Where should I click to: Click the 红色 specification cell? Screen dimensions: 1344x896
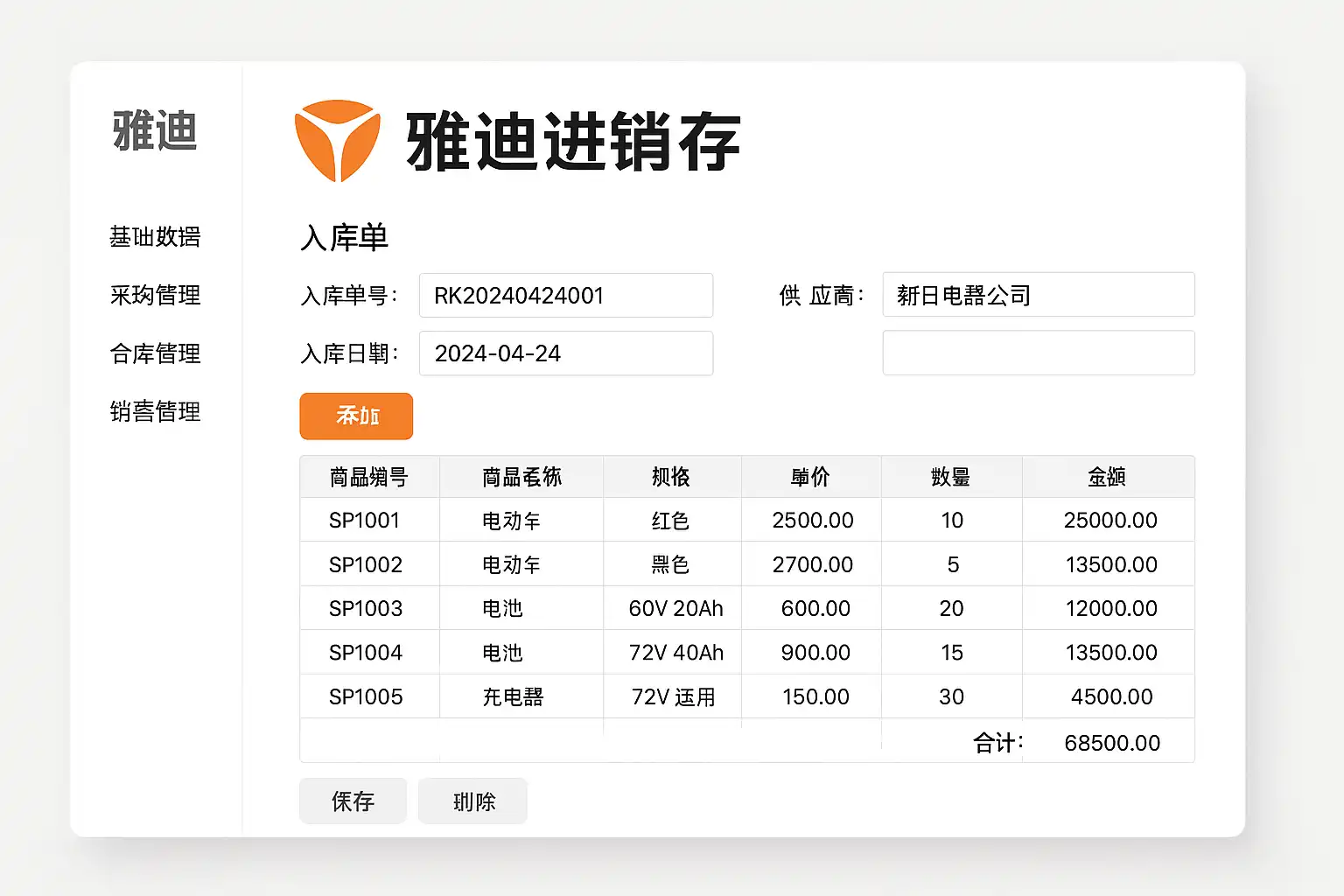click(x=671, y=521)
